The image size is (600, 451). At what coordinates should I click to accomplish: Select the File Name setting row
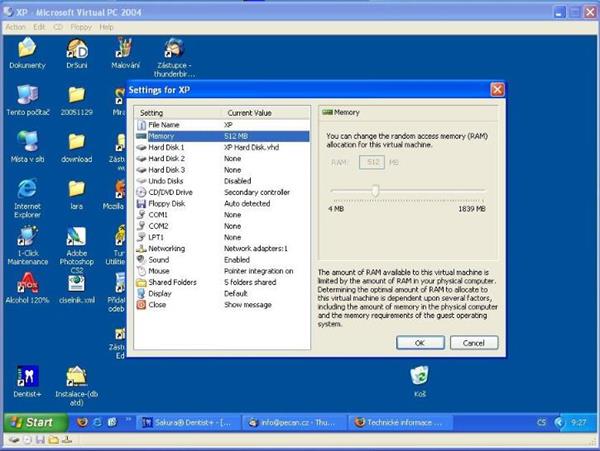click(x=222, y=125)
